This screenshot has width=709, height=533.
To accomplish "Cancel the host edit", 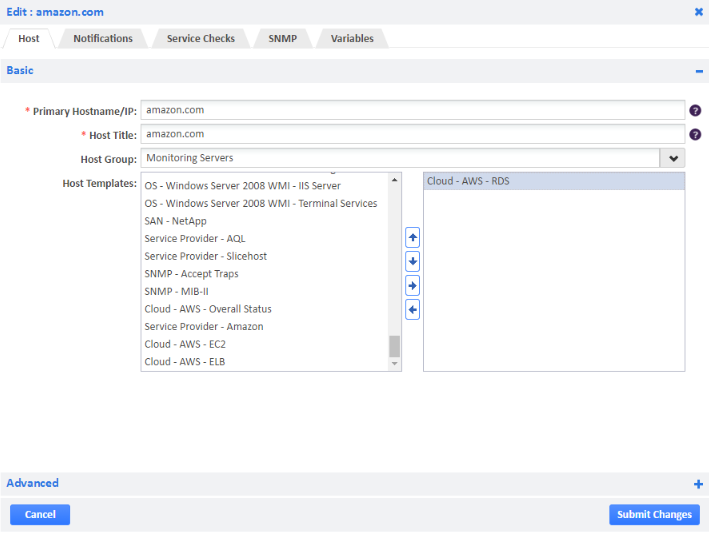I will tap(40, 514).
